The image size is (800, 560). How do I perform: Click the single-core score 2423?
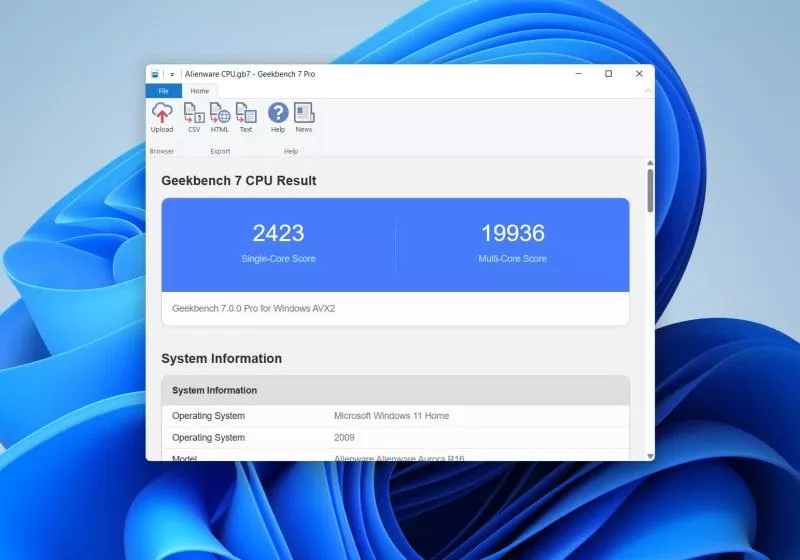[279, 233]
